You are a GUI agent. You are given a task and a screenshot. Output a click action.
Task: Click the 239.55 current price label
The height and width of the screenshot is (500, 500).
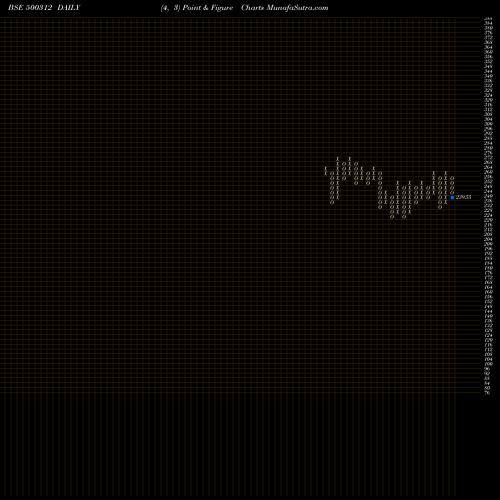(463, 197)
